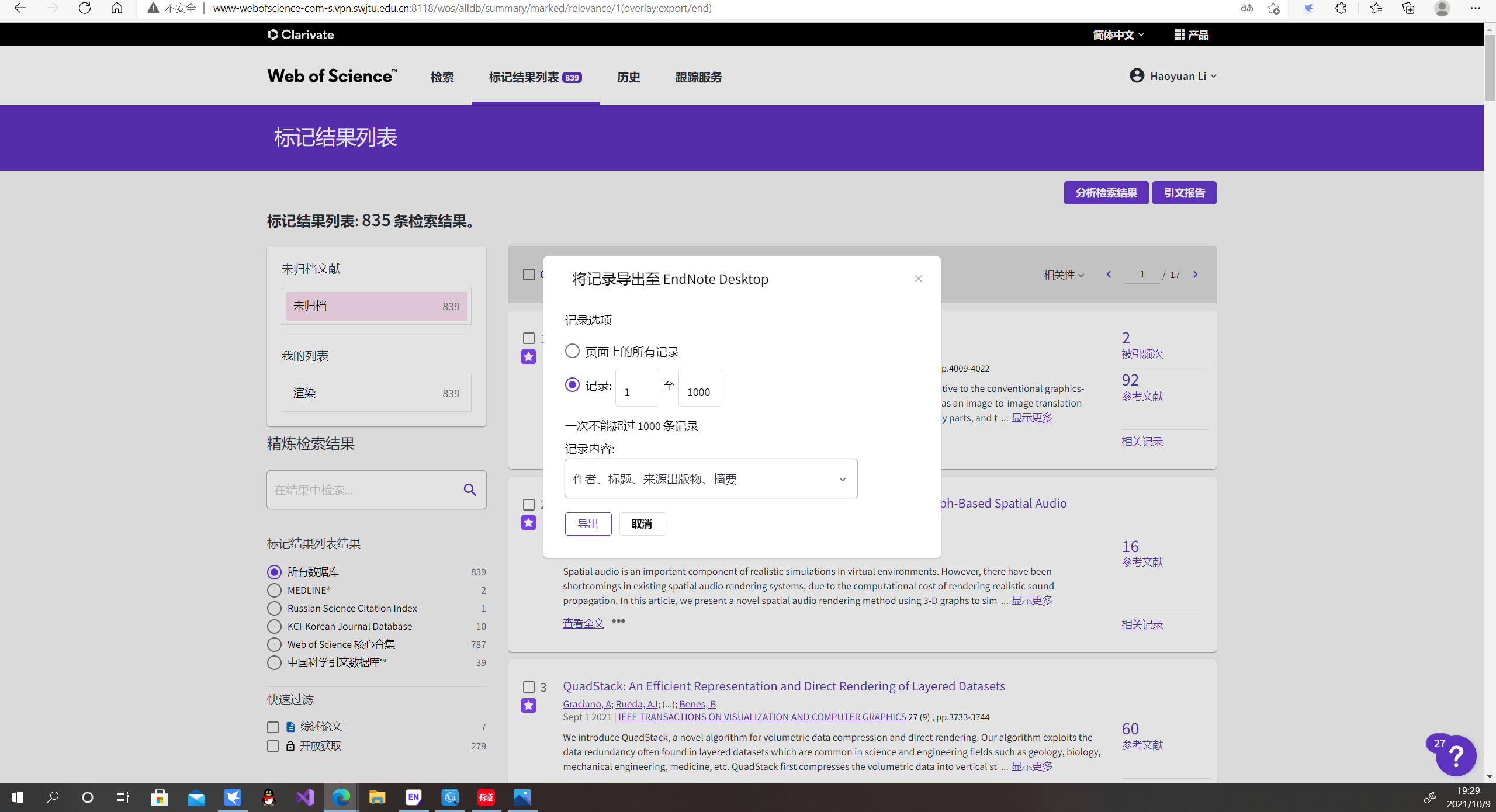Expand abstract of QuadStack record
This screenshot has height=812, width=1496.
1032,766
